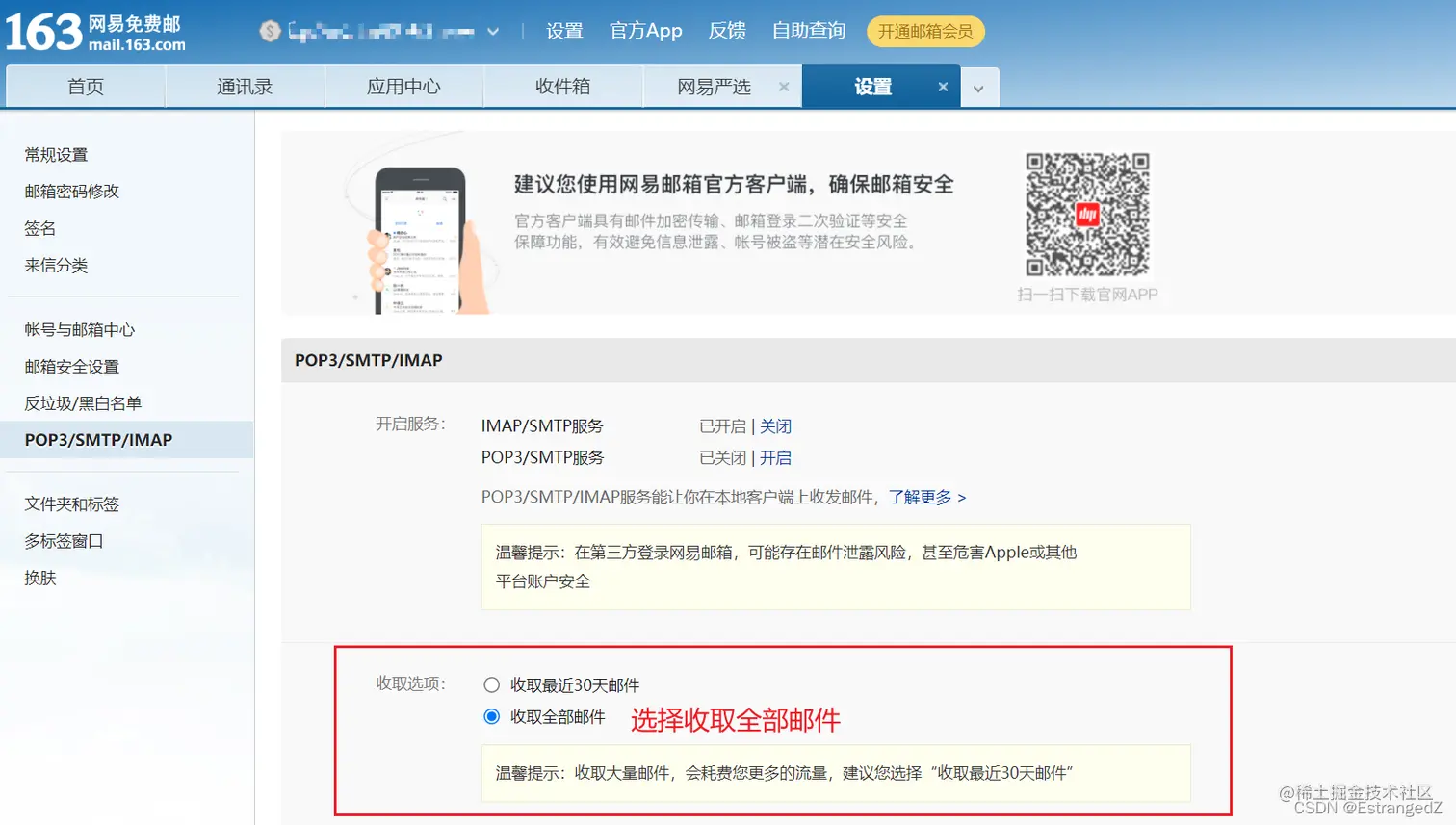The width and height of the screenshot is (1456, 825).
Task: Disable IMAP/SMTP service via 关闭 link
Action: (776, 425)
